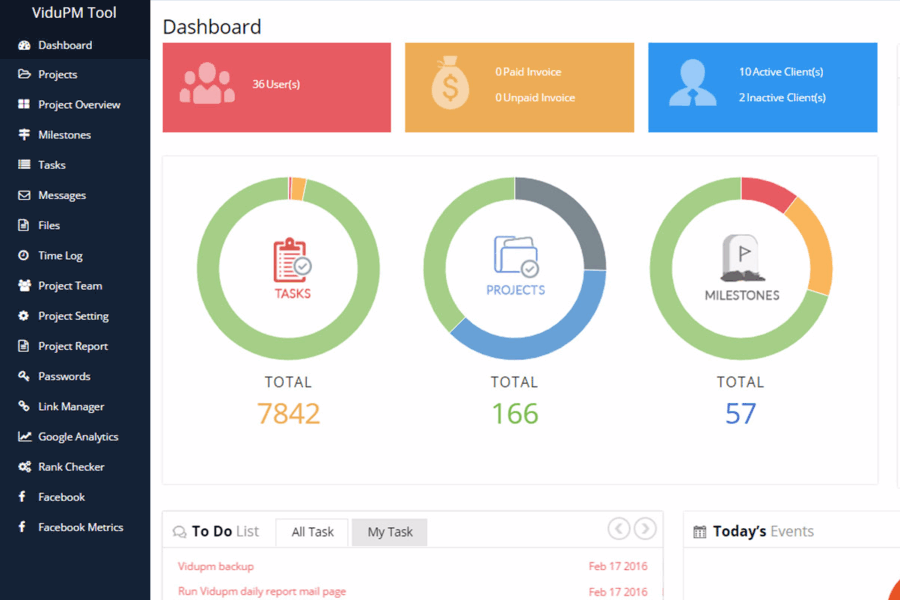The width and height of the screenshot is (900, 600).
Task: Click the next arrow in To Do List
Action: pos(645,528)
